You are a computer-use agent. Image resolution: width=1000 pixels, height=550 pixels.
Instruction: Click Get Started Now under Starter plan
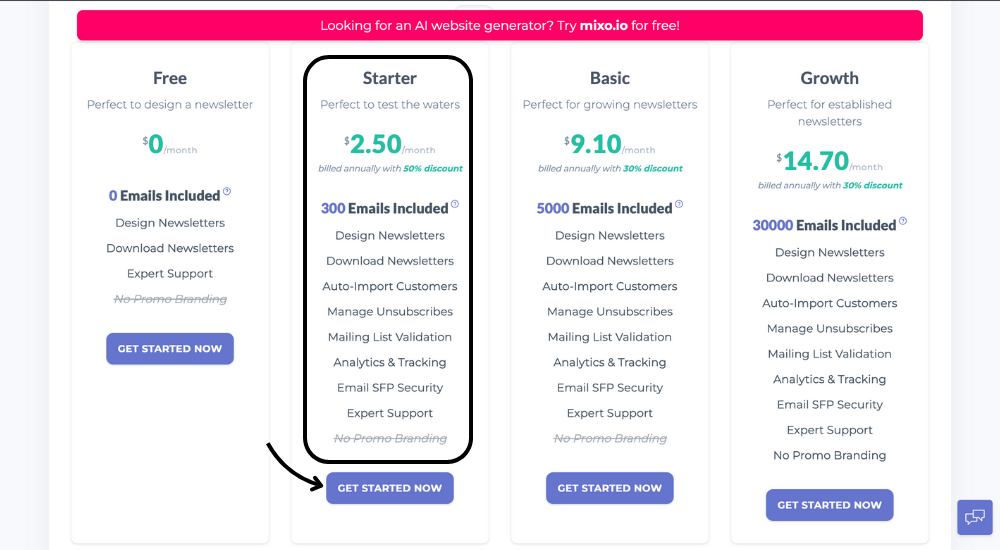(x=390, y=488)
